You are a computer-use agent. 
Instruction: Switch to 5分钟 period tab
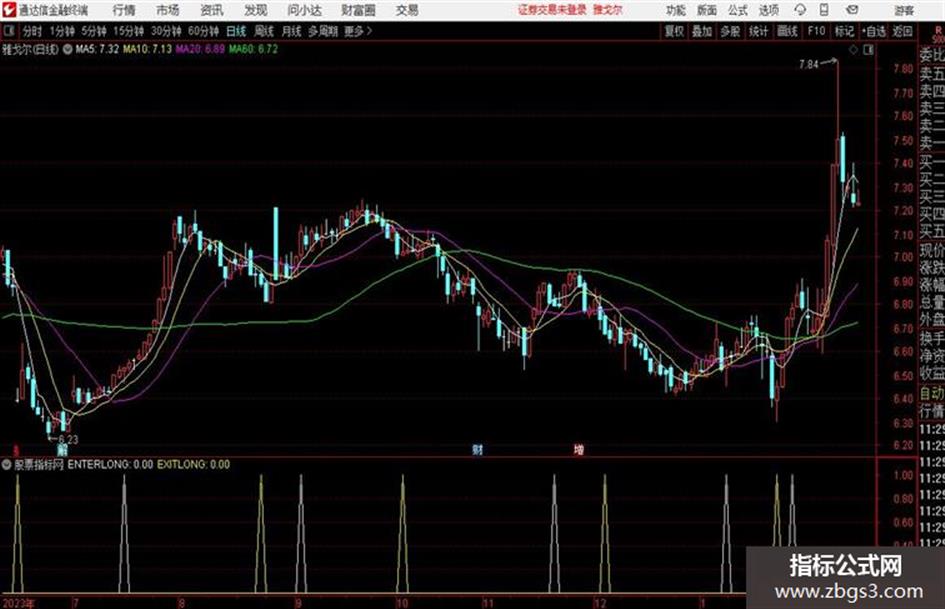pos(94,31)
